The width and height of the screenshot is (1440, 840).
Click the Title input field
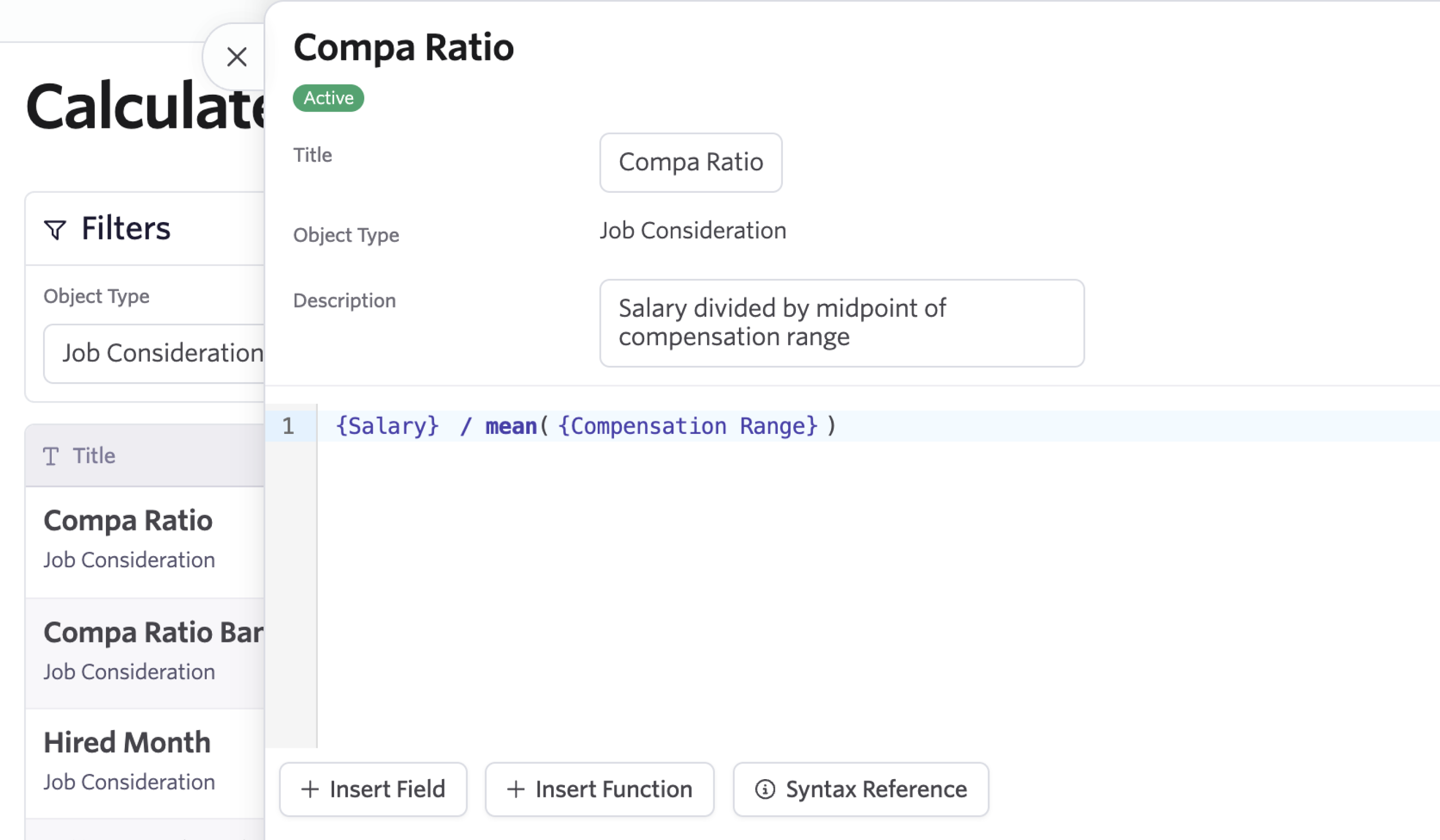[690, 162]
